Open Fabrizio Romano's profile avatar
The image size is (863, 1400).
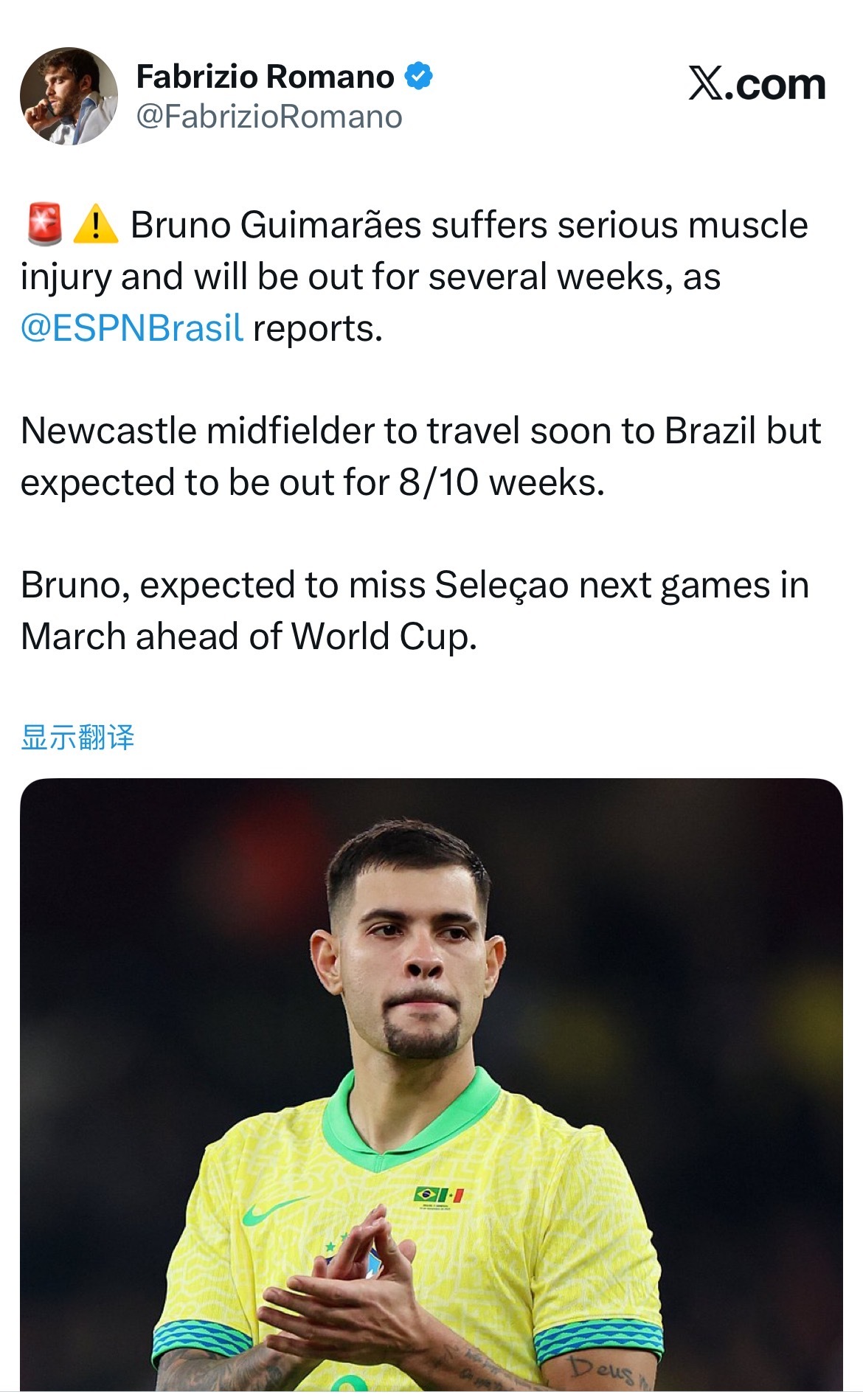click(x=69, y=96)
